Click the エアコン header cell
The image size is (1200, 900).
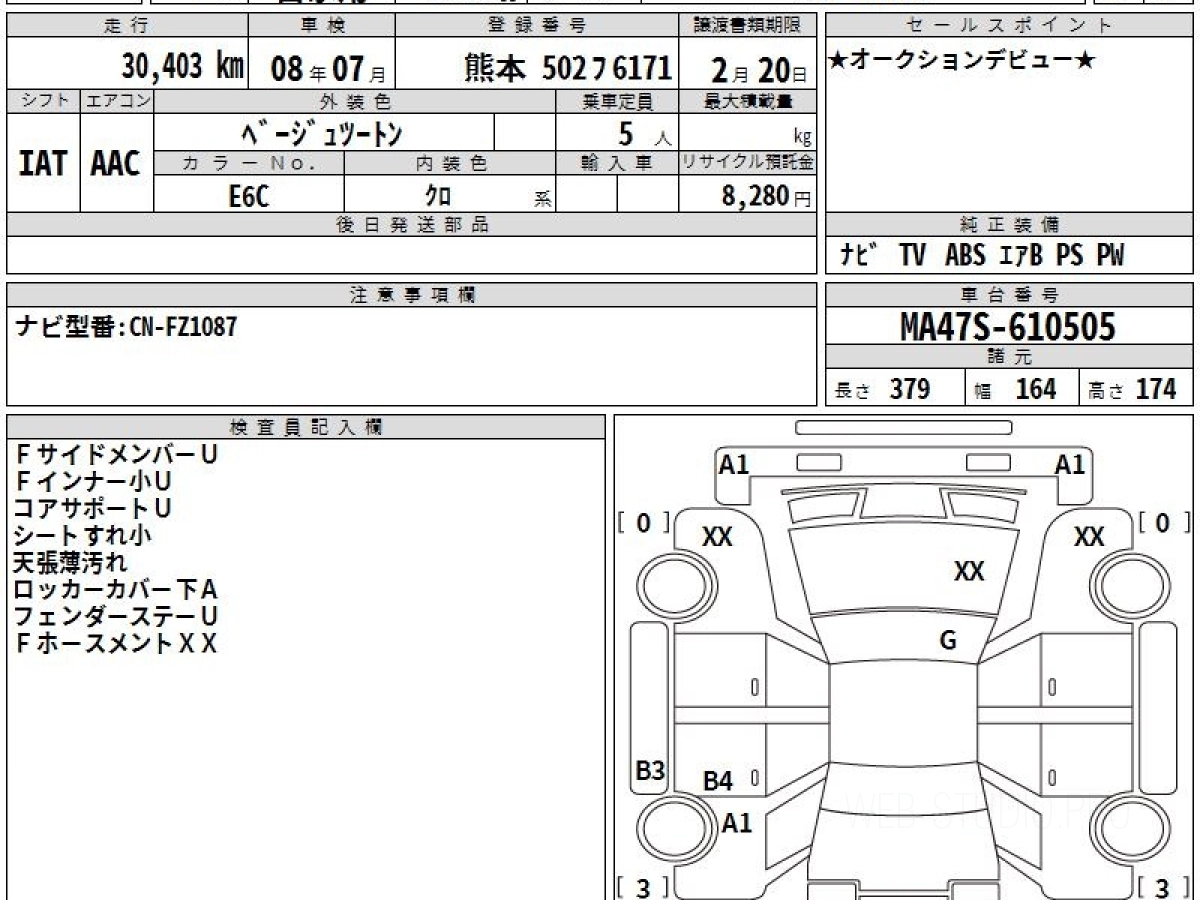point(117,101)
